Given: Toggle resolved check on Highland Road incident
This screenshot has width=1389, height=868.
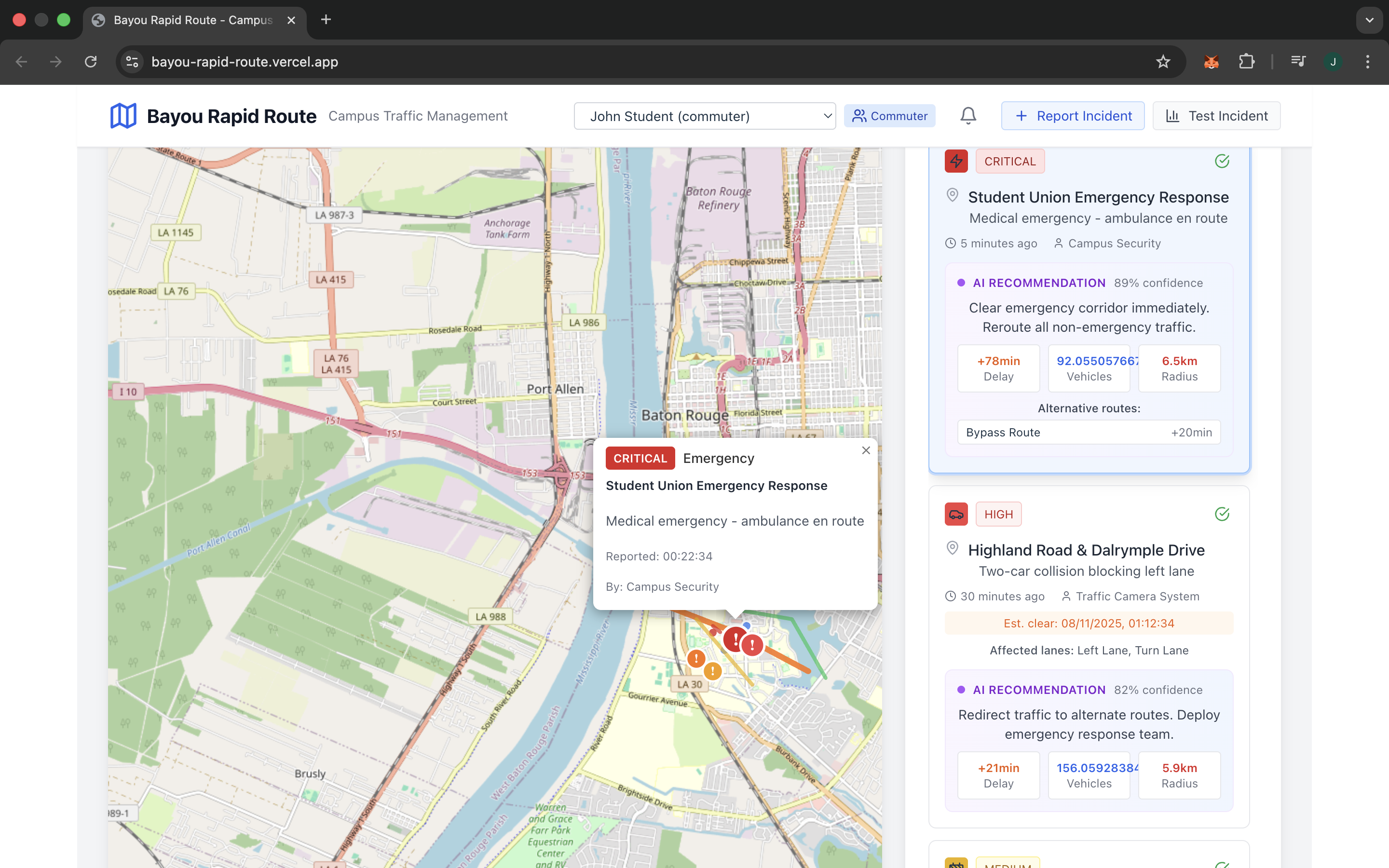Looking at the screenshot, I should point(1222,515).
